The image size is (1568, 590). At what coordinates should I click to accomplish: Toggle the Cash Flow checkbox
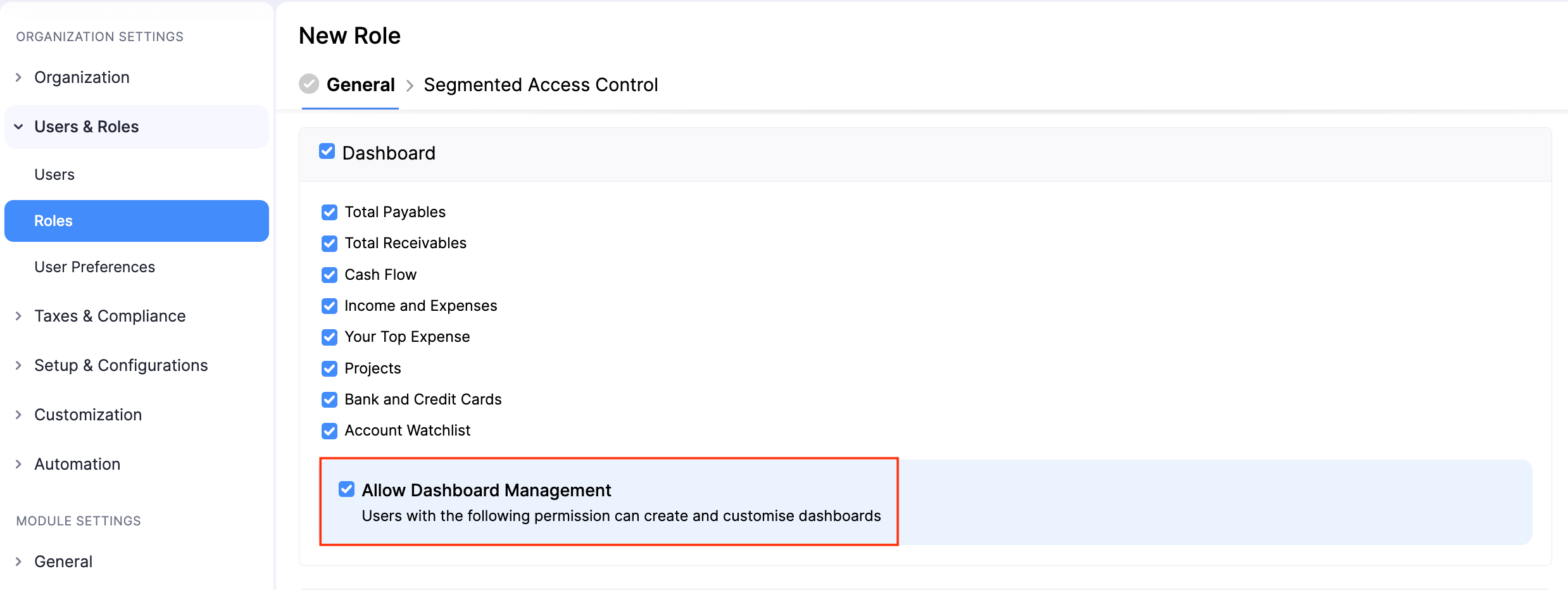point(329,275)
